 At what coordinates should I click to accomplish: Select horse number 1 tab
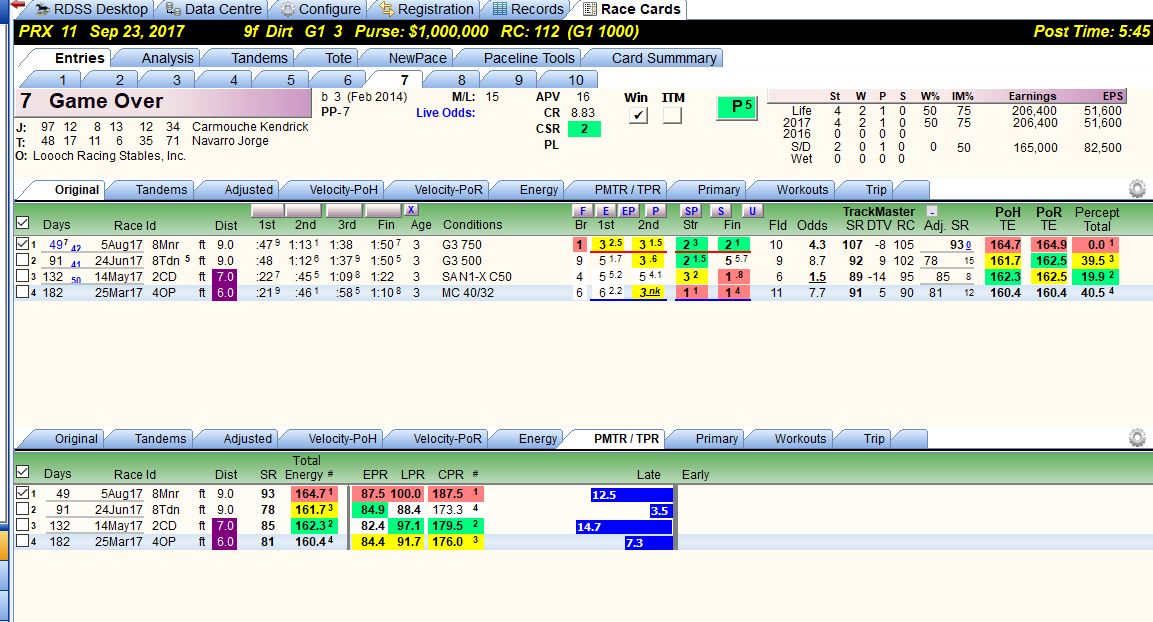point(63,80)
